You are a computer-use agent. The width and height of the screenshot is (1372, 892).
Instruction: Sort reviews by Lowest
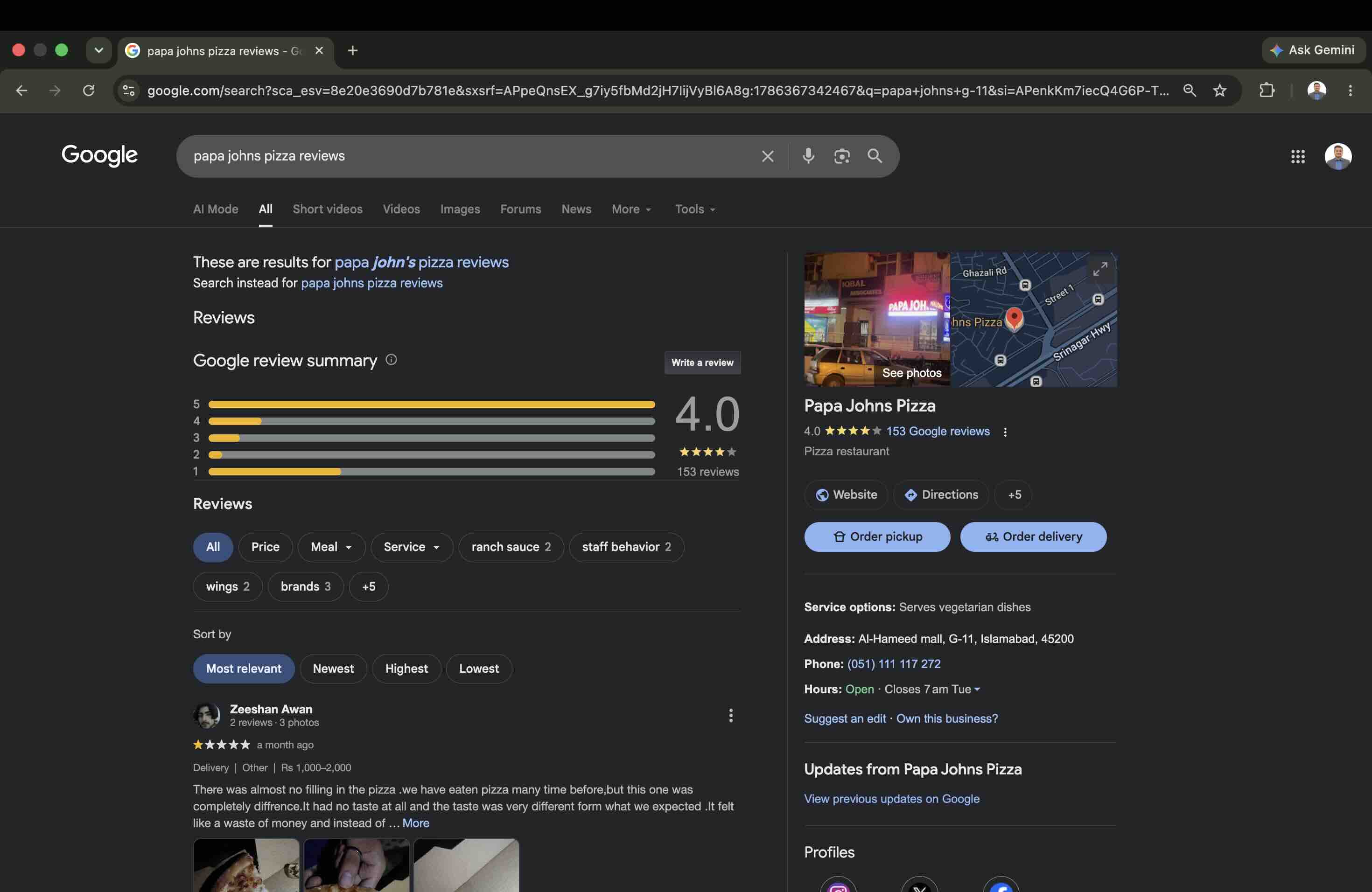click(x=478, y=669)
